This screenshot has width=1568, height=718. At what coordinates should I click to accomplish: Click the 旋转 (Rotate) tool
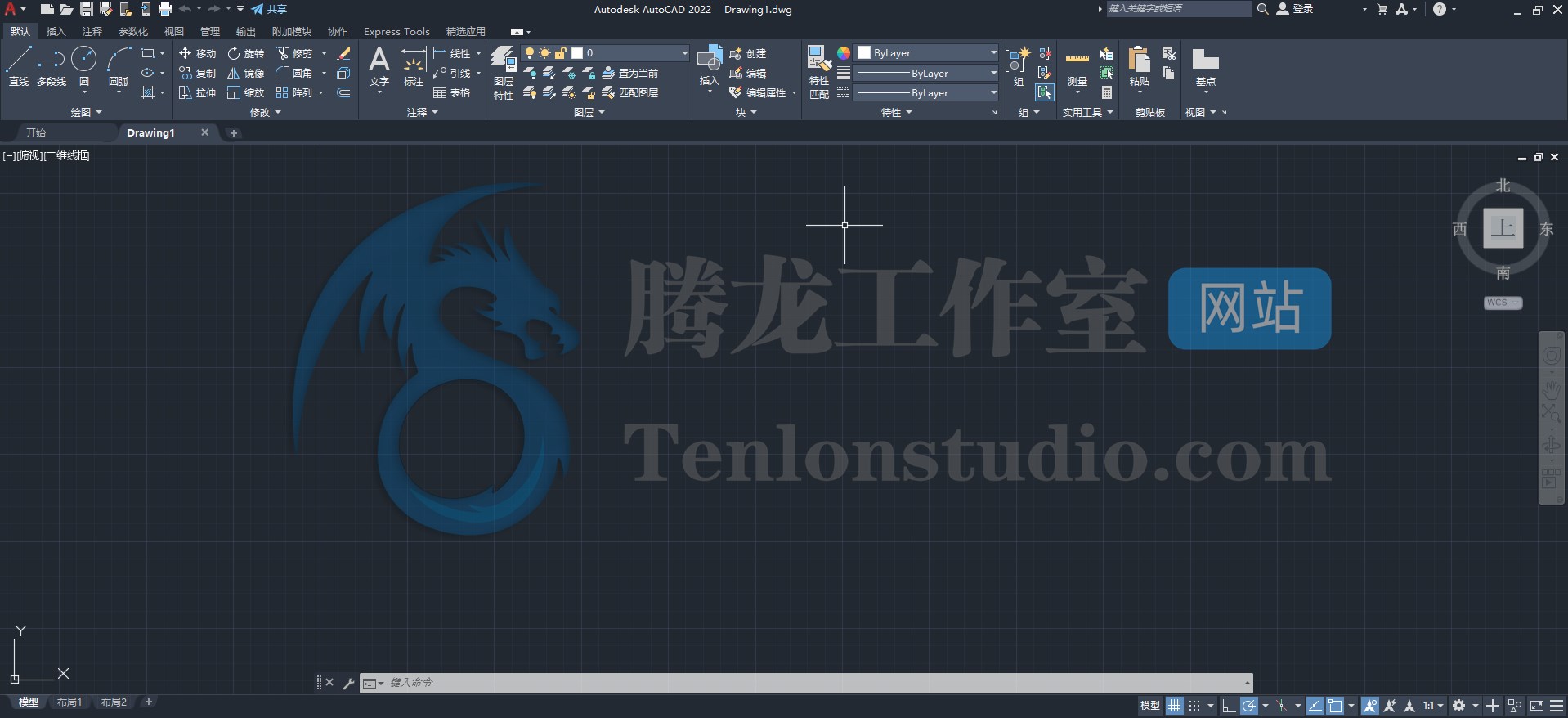click(246, 53)
